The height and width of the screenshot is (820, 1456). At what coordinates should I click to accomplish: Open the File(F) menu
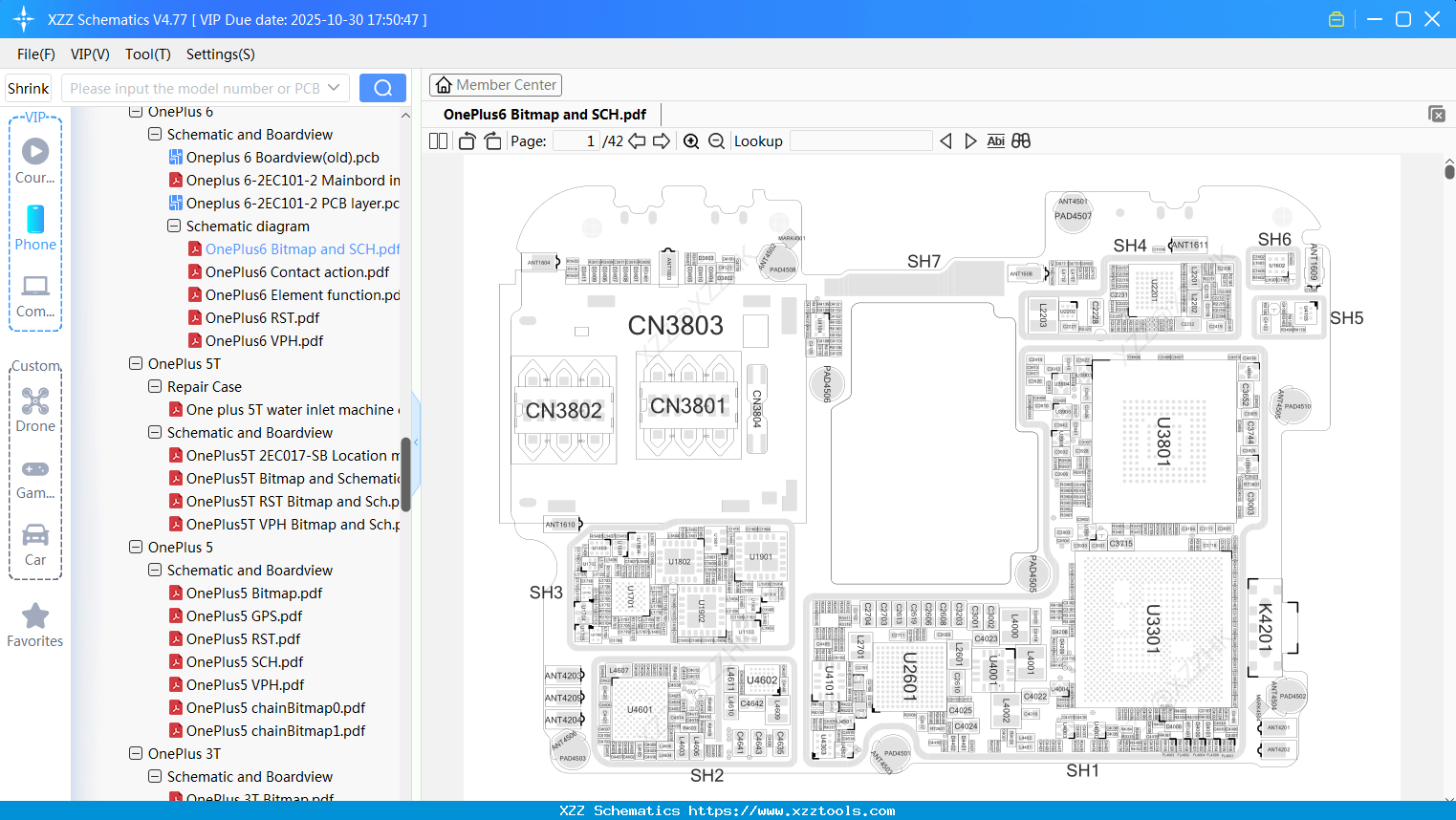pos(36,54)
